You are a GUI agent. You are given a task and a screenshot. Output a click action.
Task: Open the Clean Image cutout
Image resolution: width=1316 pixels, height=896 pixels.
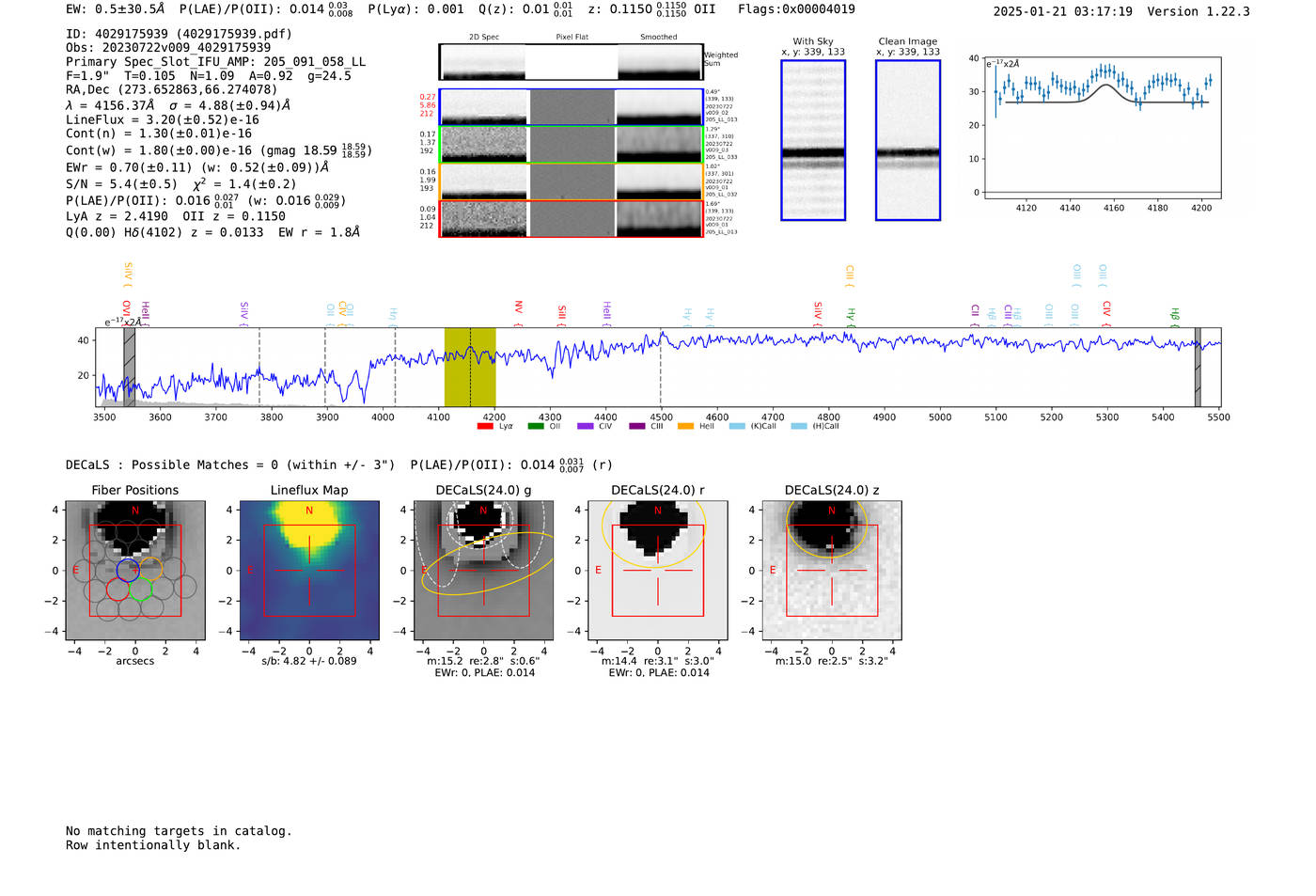point(908,140)
